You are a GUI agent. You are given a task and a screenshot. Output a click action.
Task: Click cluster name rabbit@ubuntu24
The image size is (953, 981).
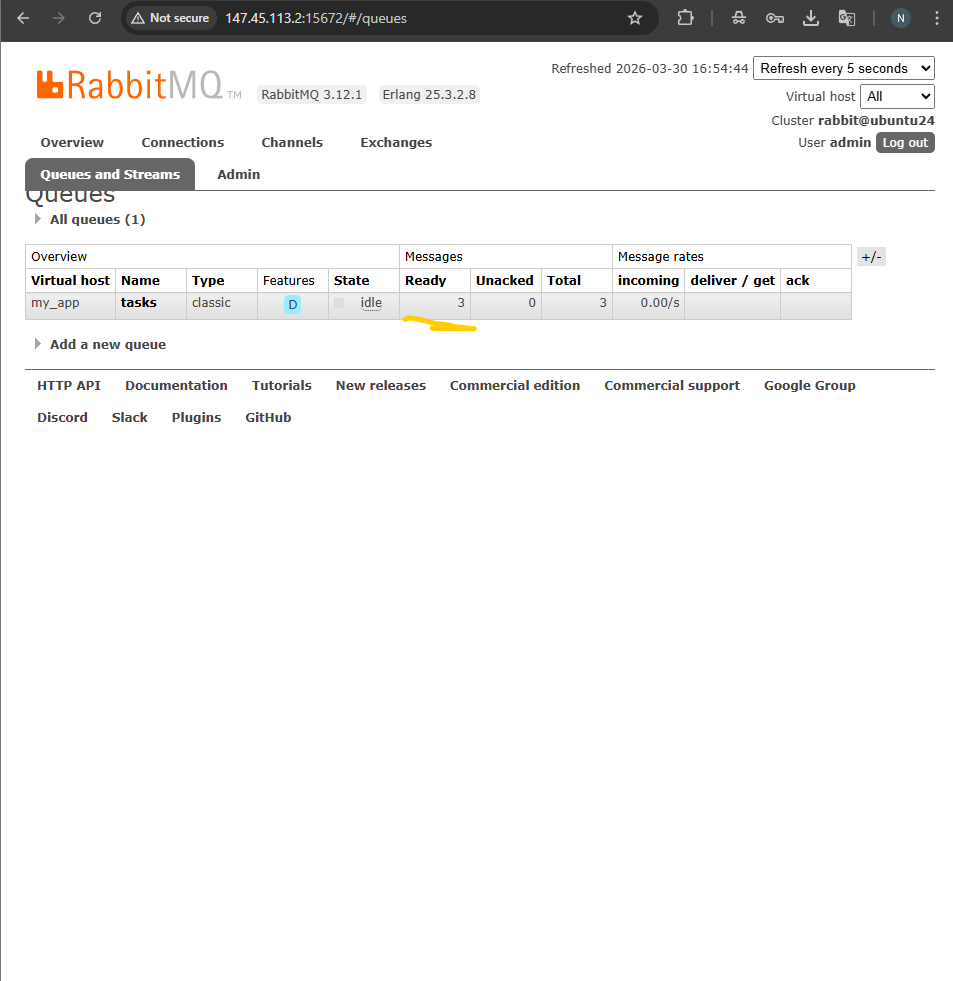pyautogui.click(x=876, y=121)
